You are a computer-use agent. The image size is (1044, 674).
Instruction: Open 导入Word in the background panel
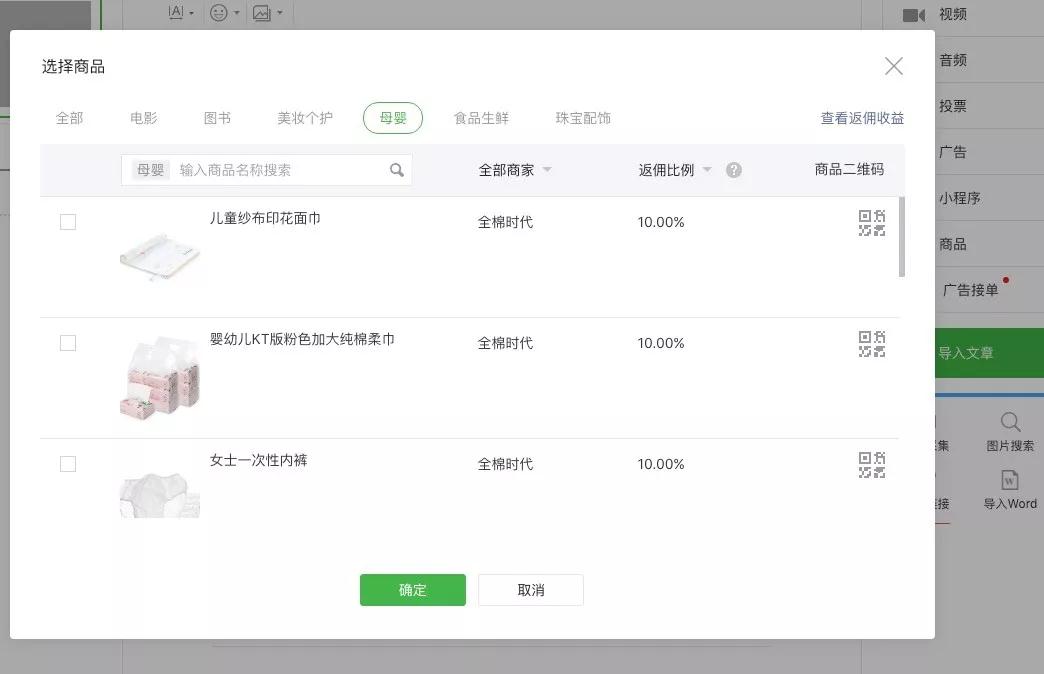(x=1010, y=490)
